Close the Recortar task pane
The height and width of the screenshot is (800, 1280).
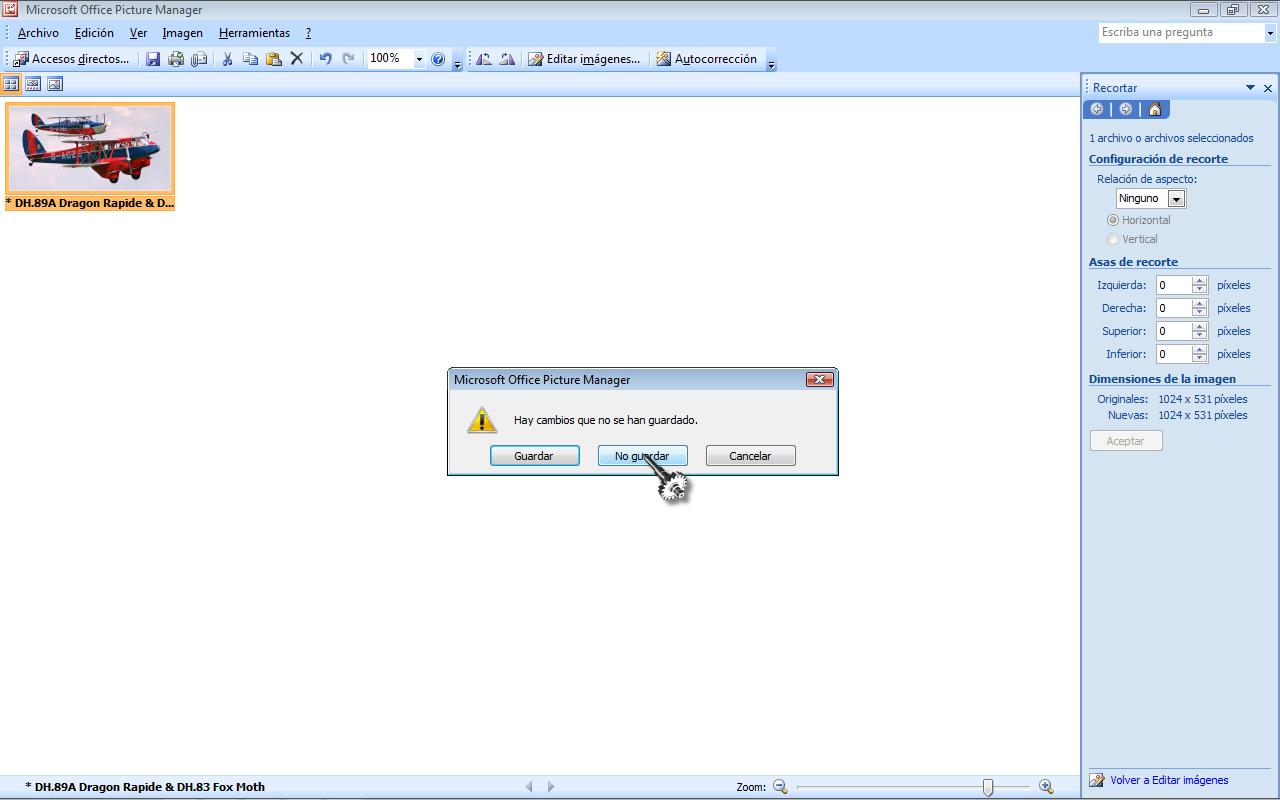[x=1268, y=88]
